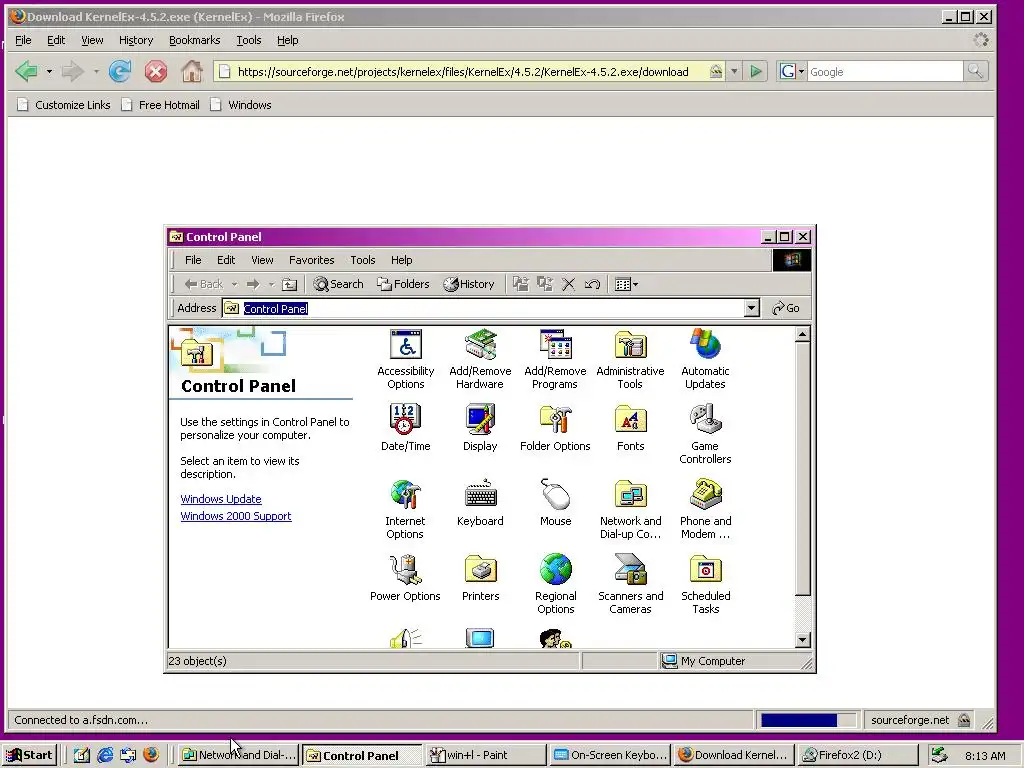Open Network and Dial-up Connections icon
1024x768 pixels.
tap(630, 509)
